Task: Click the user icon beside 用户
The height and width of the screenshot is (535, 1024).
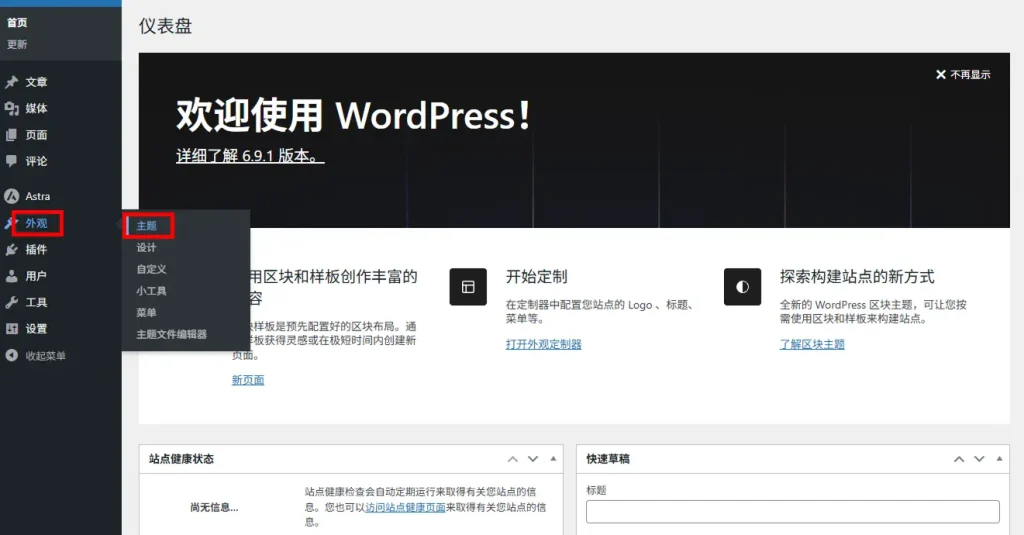Action: [12, 276]
